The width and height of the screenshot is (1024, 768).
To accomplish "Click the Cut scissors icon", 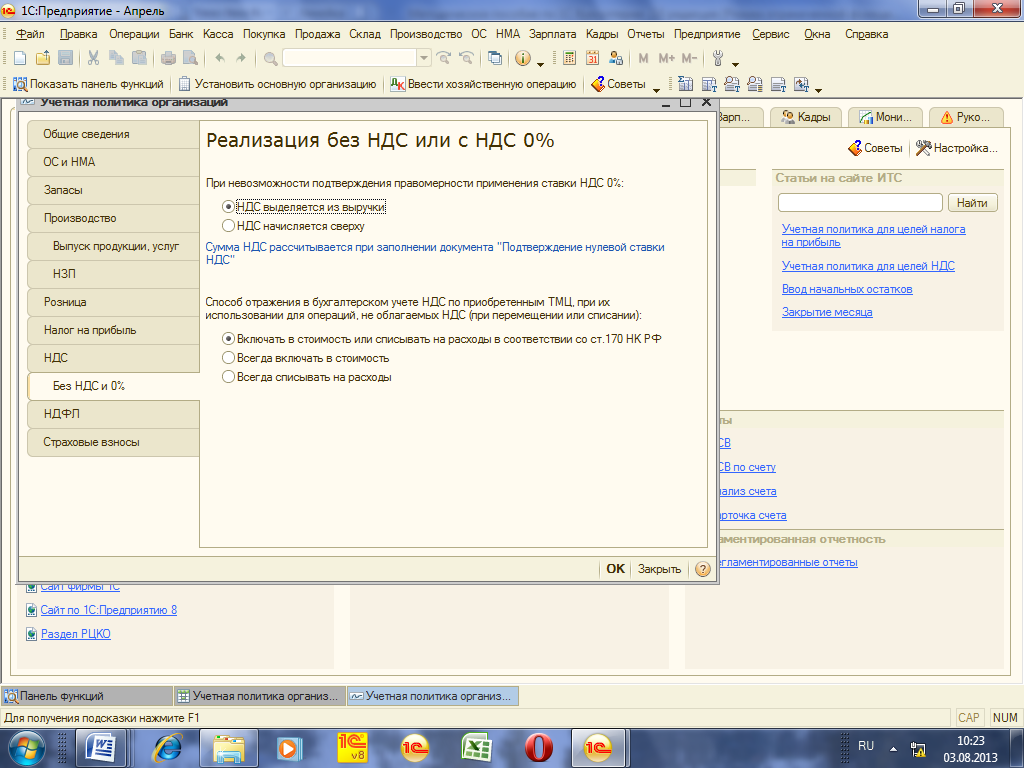I will (x=93, y=59).
